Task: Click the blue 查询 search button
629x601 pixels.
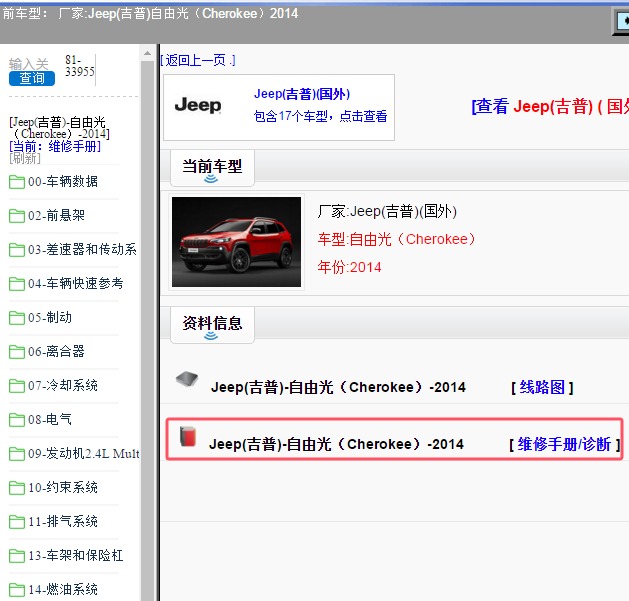Action: [32, 78]
